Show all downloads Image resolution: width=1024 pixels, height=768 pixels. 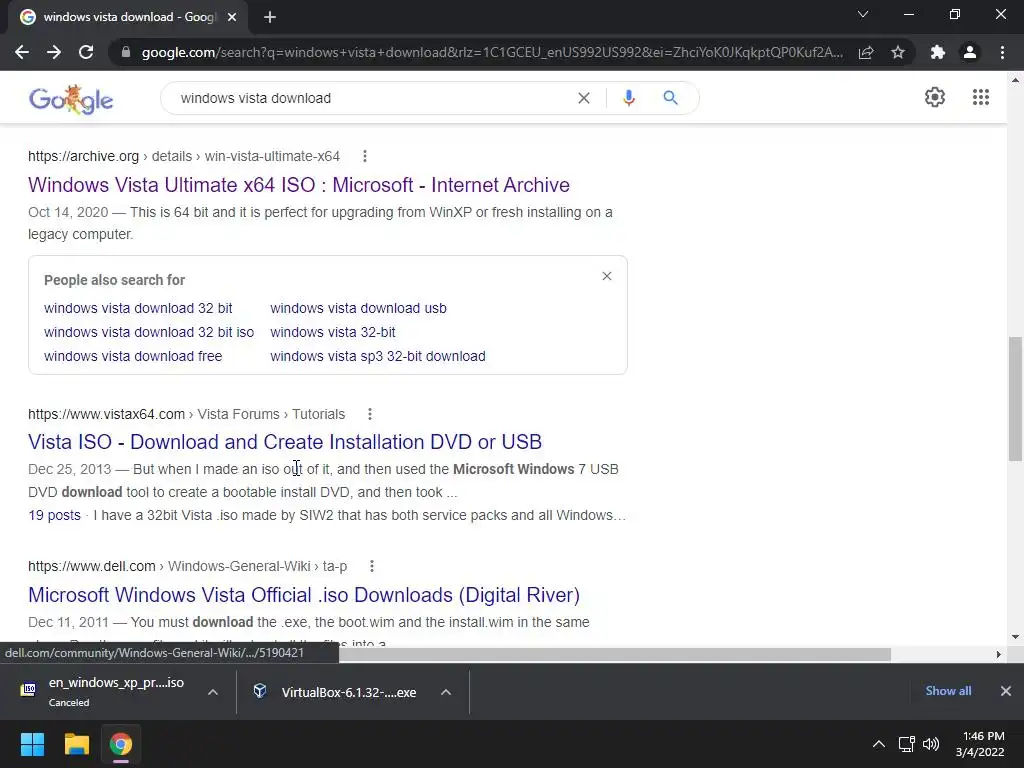pyautogui.click(x=948, y=691)
